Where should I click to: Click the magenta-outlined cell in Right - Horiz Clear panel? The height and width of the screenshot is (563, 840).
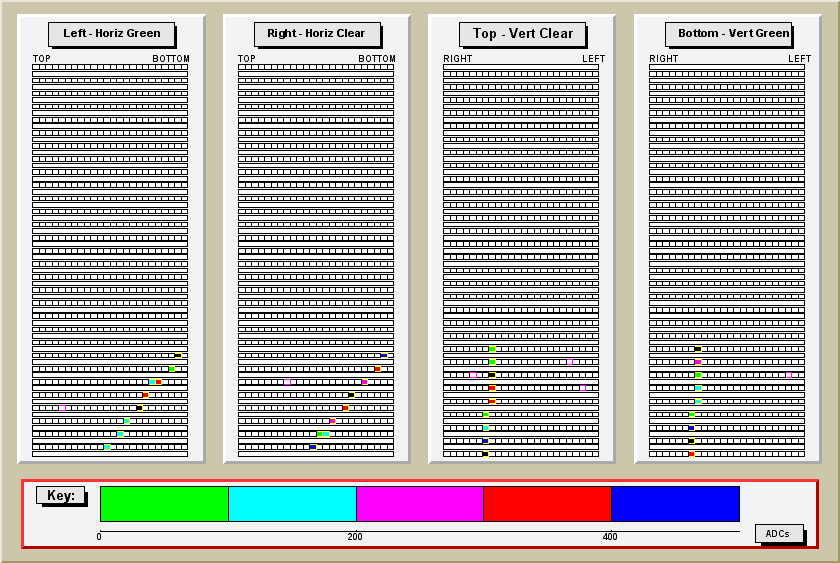(288, 382)
